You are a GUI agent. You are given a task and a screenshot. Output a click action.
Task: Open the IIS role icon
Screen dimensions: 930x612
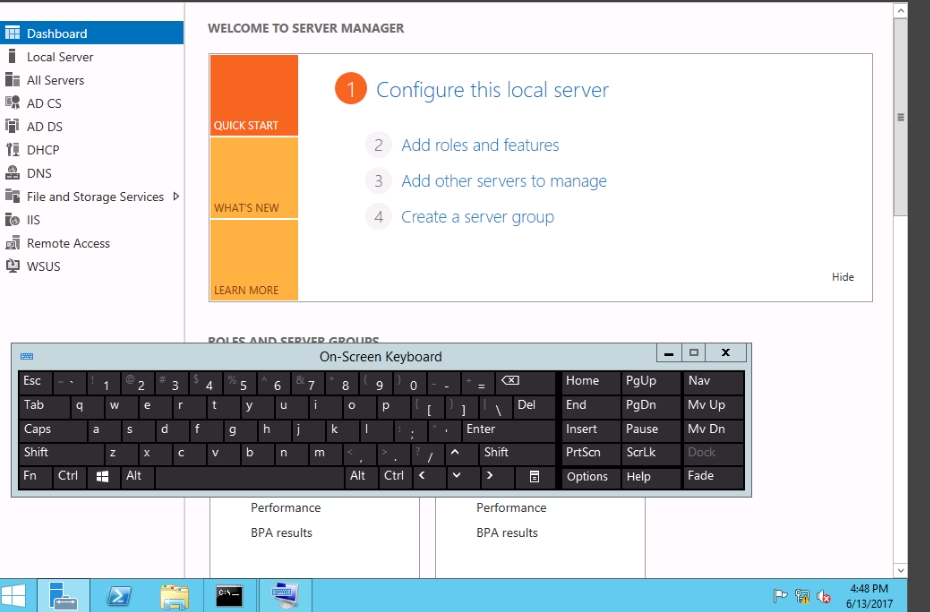[x=12, y=219]
